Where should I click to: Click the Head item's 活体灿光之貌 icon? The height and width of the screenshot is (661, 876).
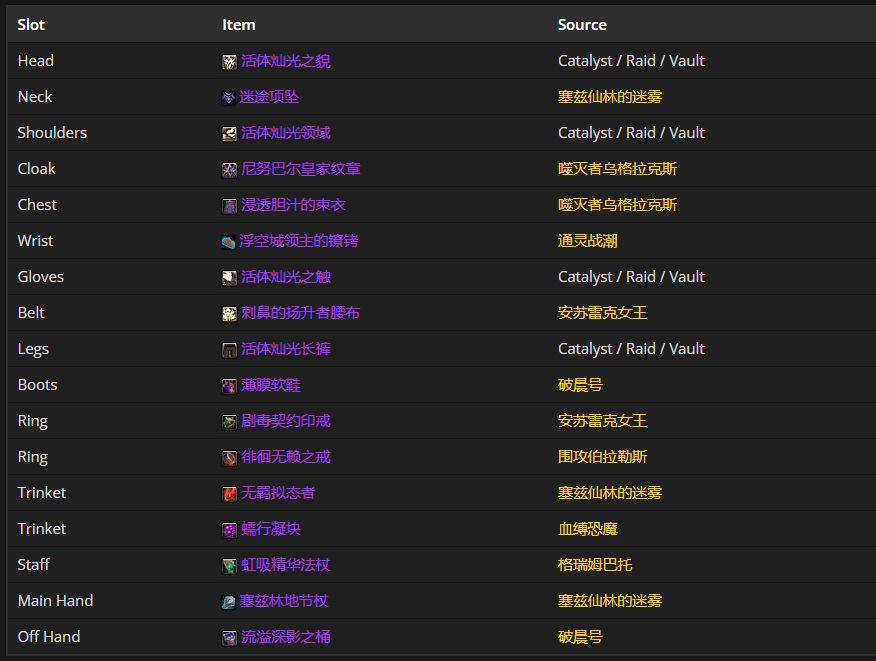(x=227, y=60)
